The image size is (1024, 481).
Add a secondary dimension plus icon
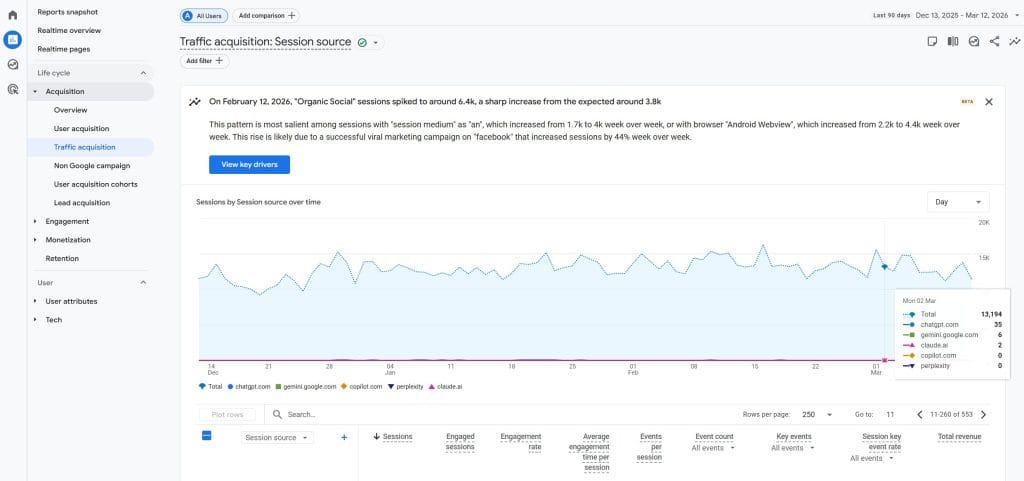pos(344,437)
